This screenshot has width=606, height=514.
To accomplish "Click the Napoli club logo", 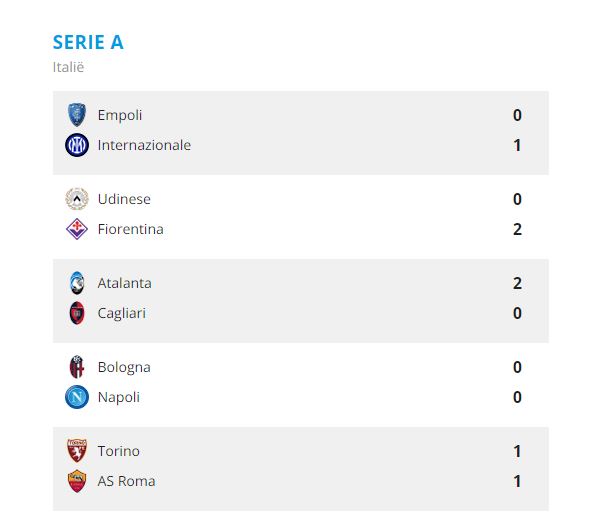I will (x=77, y=397).
